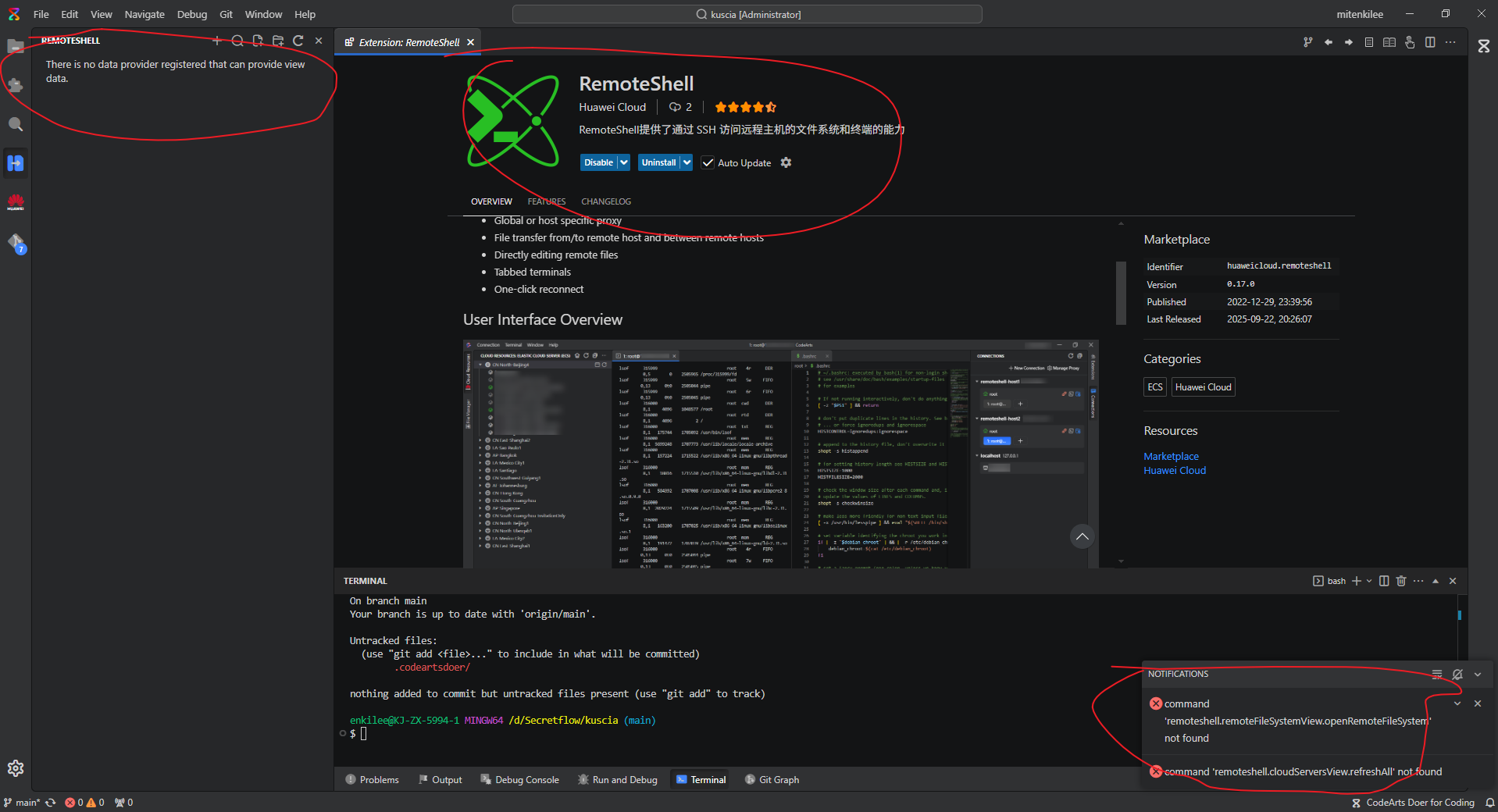Click the kuscia command center search box

coord(747,14)
